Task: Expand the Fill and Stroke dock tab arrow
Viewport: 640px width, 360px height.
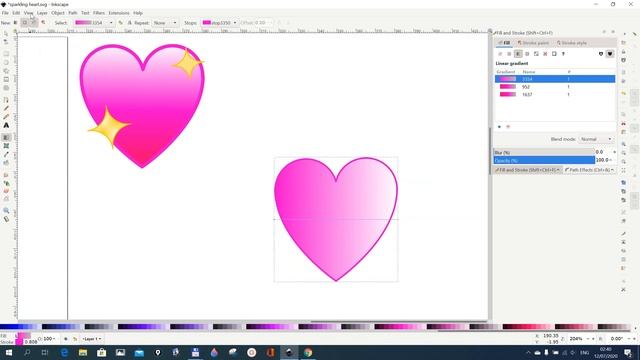Action: 558,170
